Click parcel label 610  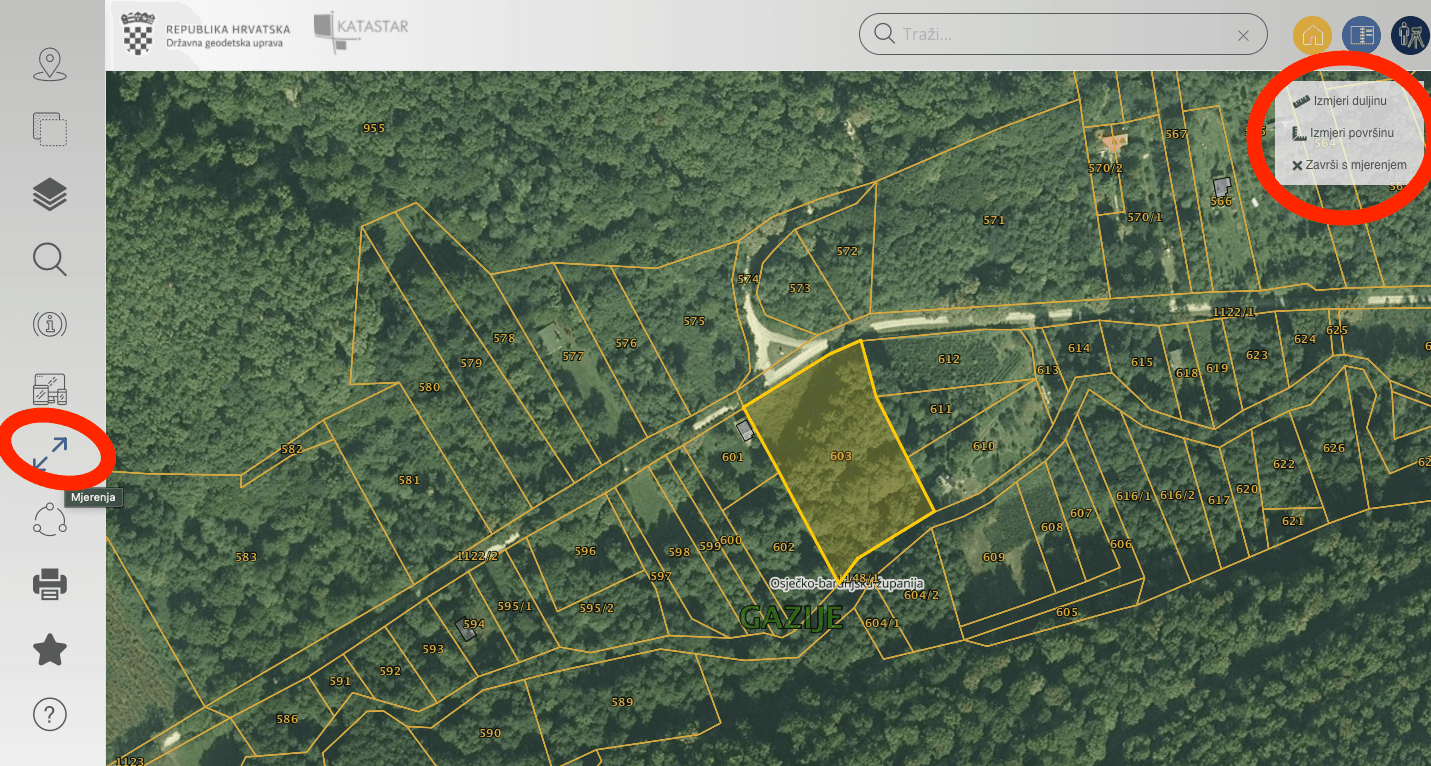(x=984, y=446)
